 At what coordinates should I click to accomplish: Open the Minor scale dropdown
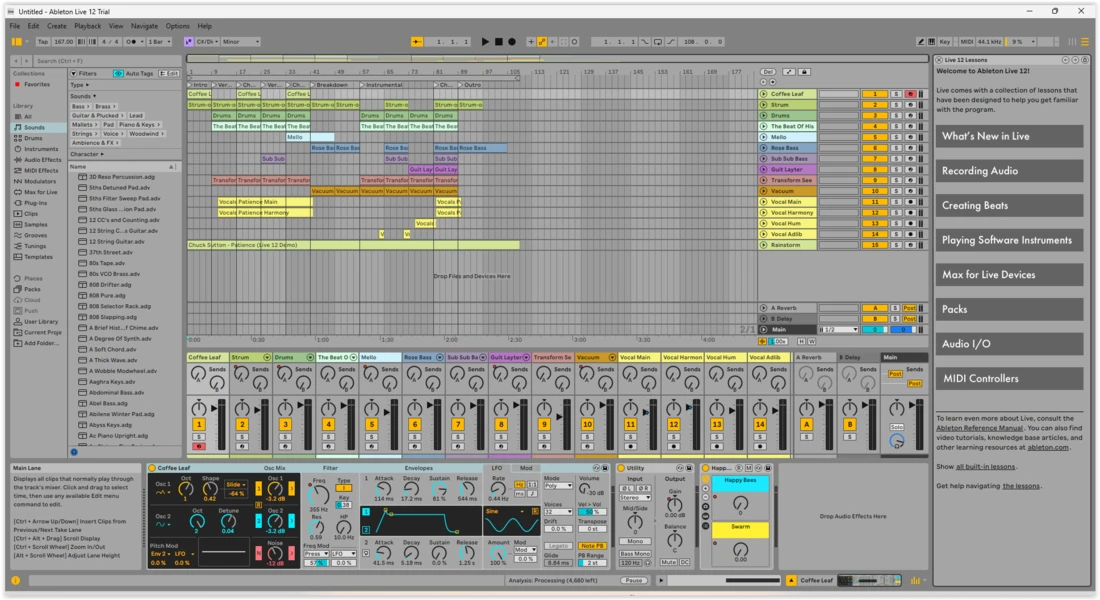point(240,42)
